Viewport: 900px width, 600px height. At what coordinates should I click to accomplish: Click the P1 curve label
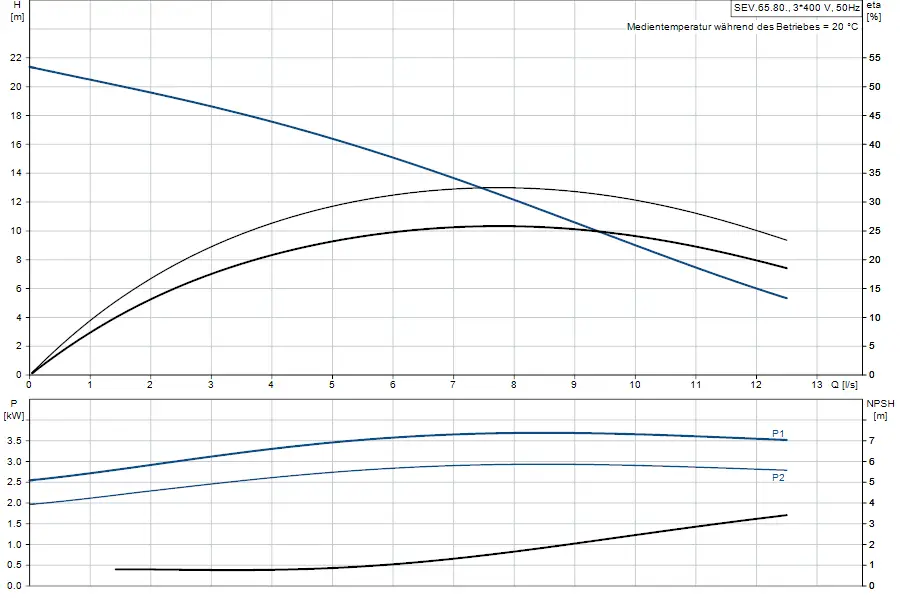coord(778,433)
